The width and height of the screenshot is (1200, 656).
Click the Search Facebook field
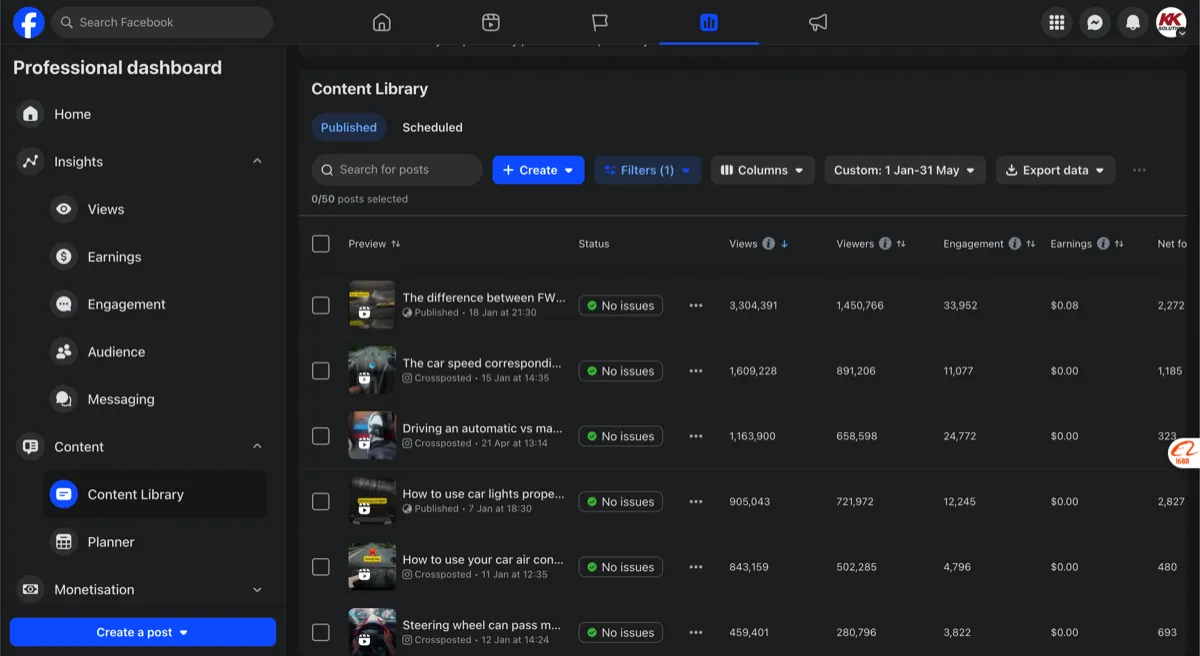pos(162,22)
